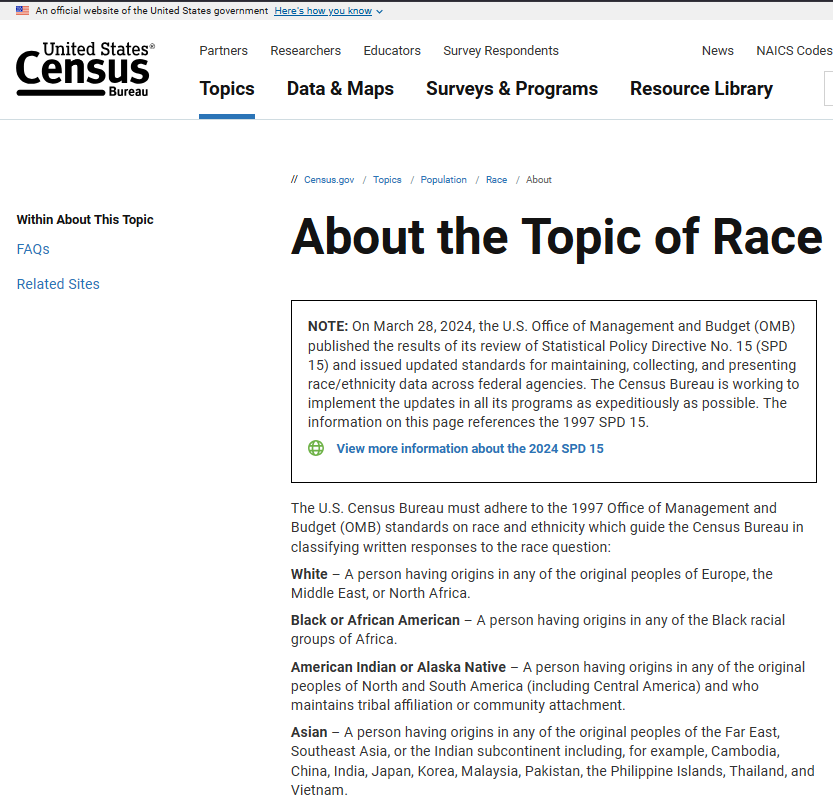Image resolution: width=833 pixels, height=805 pixels.
Task: Open the Surveys & Programs menu
Action: pos(512,88)
